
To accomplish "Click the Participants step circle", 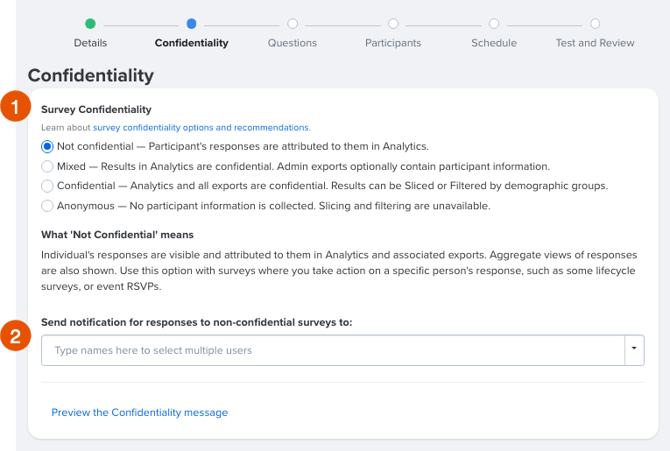I will (x=393, y=24).
